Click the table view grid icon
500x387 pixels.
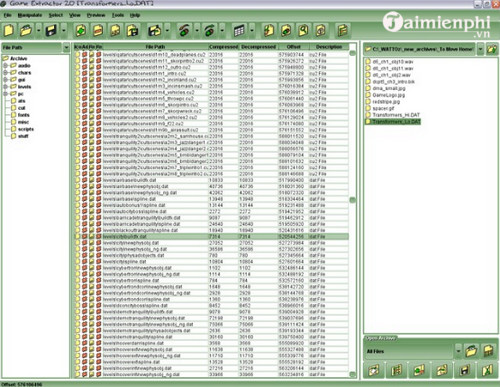click(239, 30)
